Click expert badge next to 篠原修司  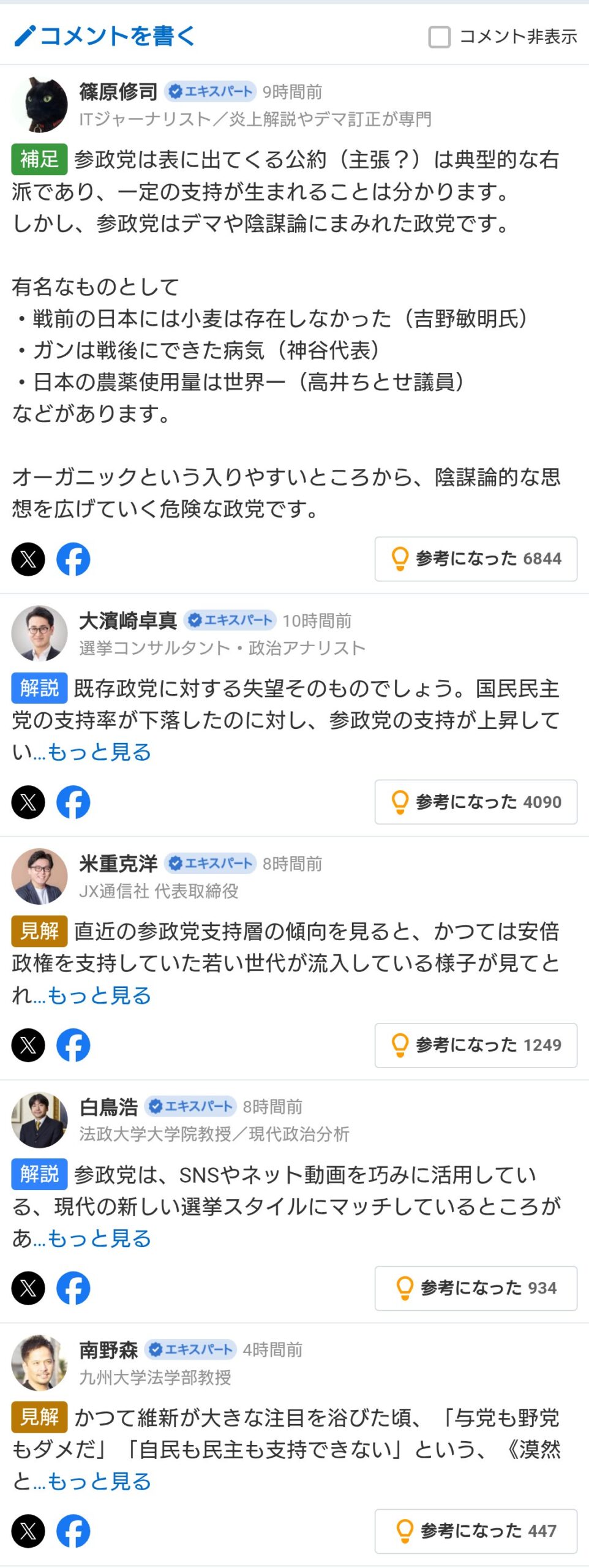click(210, 92)
